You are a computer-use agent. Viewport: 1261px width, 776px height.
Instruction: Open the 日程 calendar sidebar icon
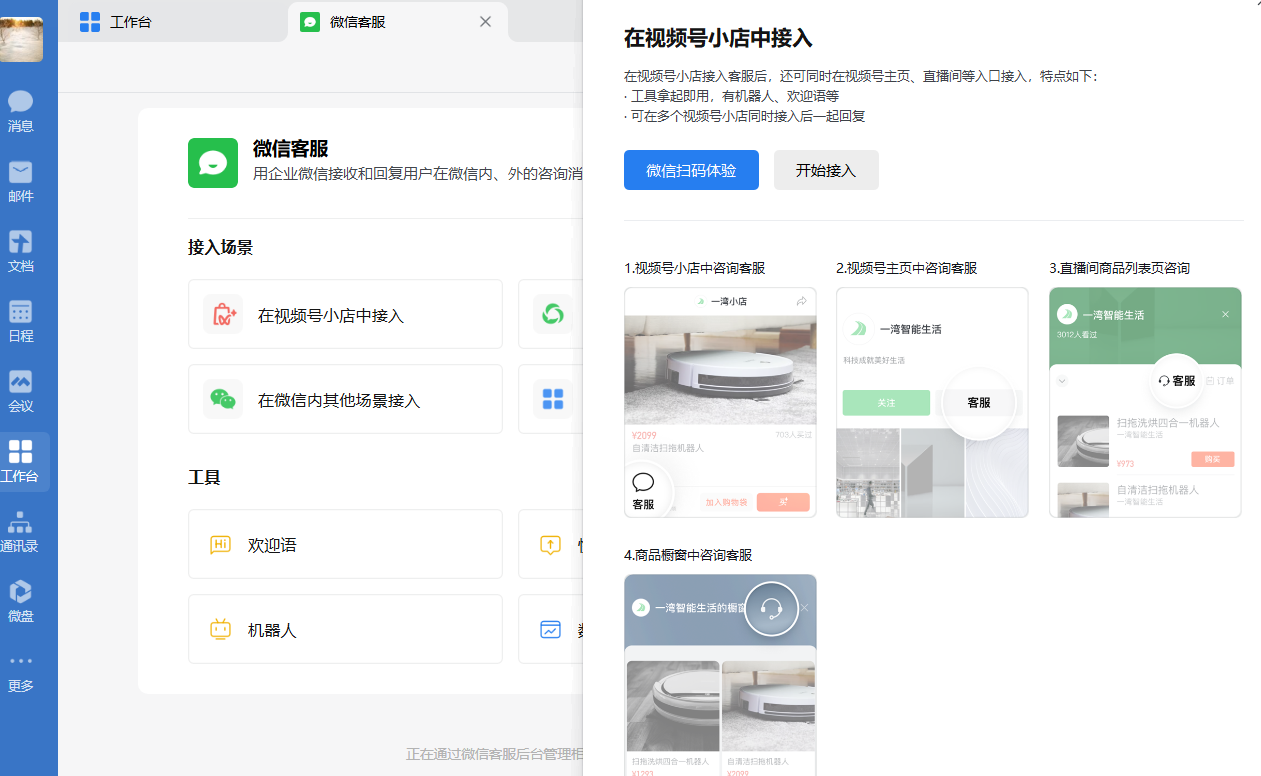coord(21,321)
